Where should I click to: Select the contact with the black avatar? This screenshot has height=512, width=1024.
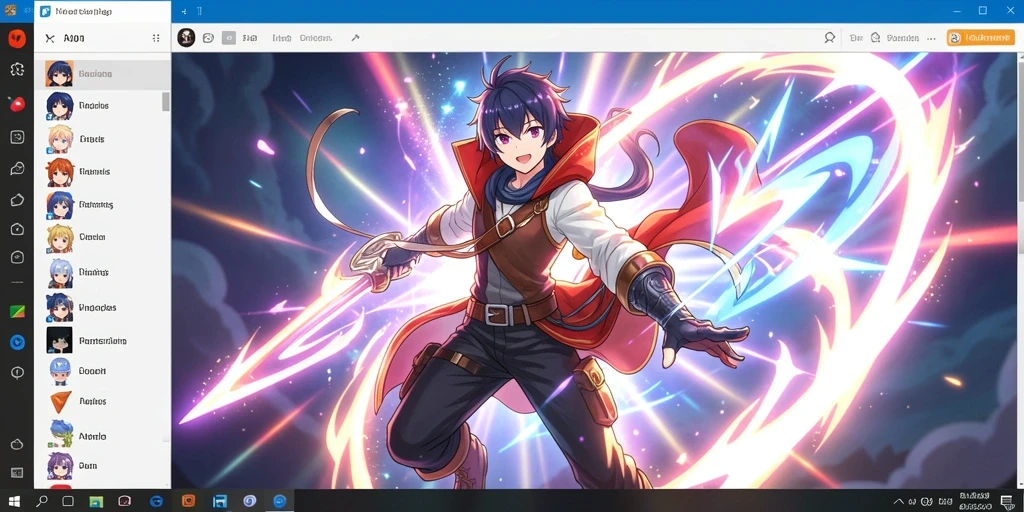coord(103,340)
